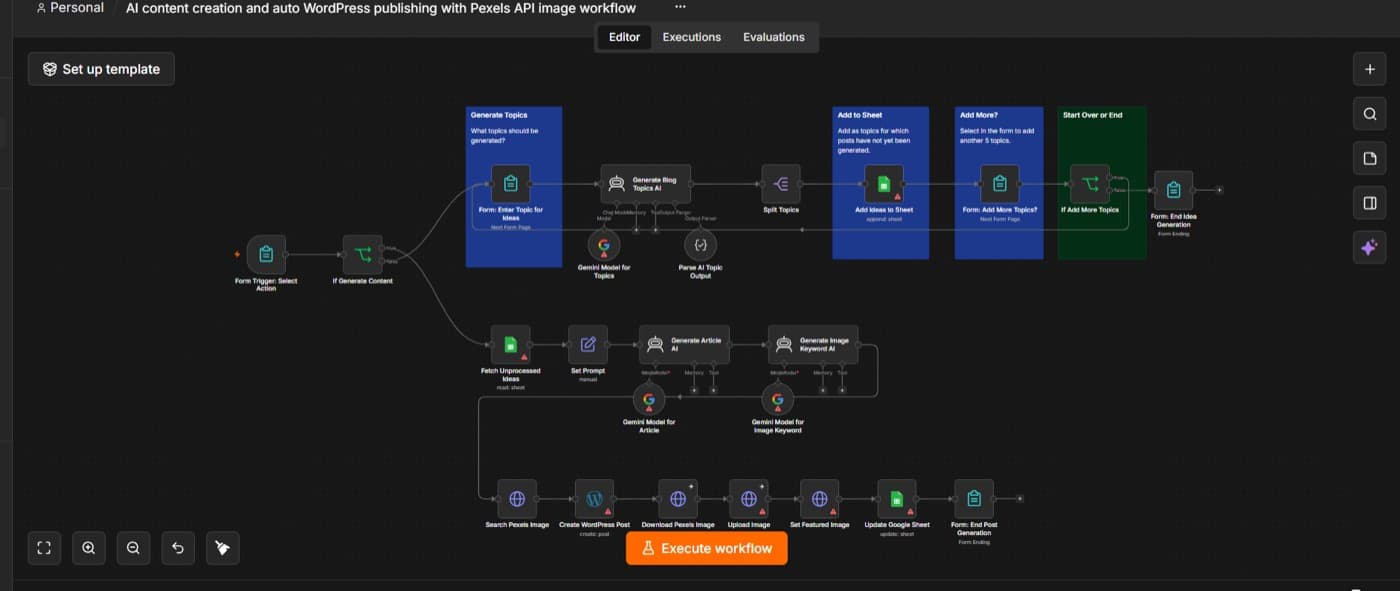The width and height of the screenshot is (1400, 591).
Task: Switch to the Editor tab
Action: click(625, 37)
